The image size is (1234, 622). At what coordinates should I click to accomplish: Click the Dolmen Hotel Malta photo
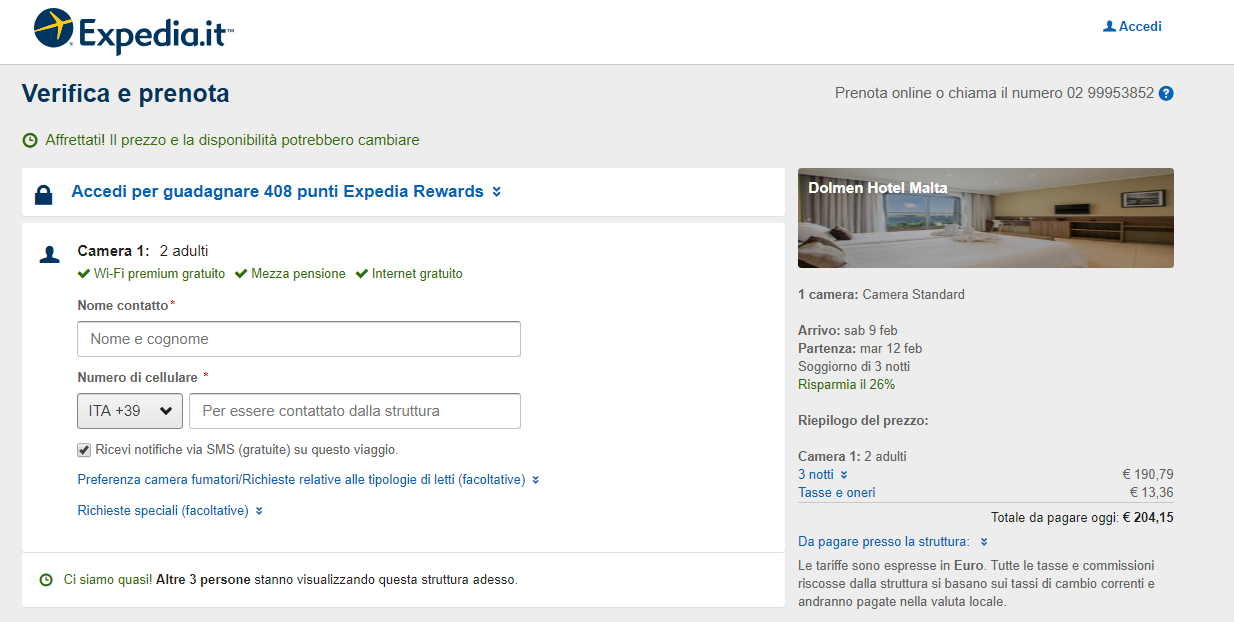point(986,218)
